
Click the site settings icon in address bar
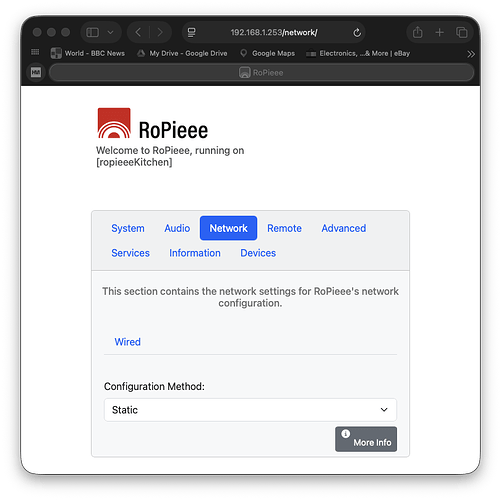tap(191, 32)
